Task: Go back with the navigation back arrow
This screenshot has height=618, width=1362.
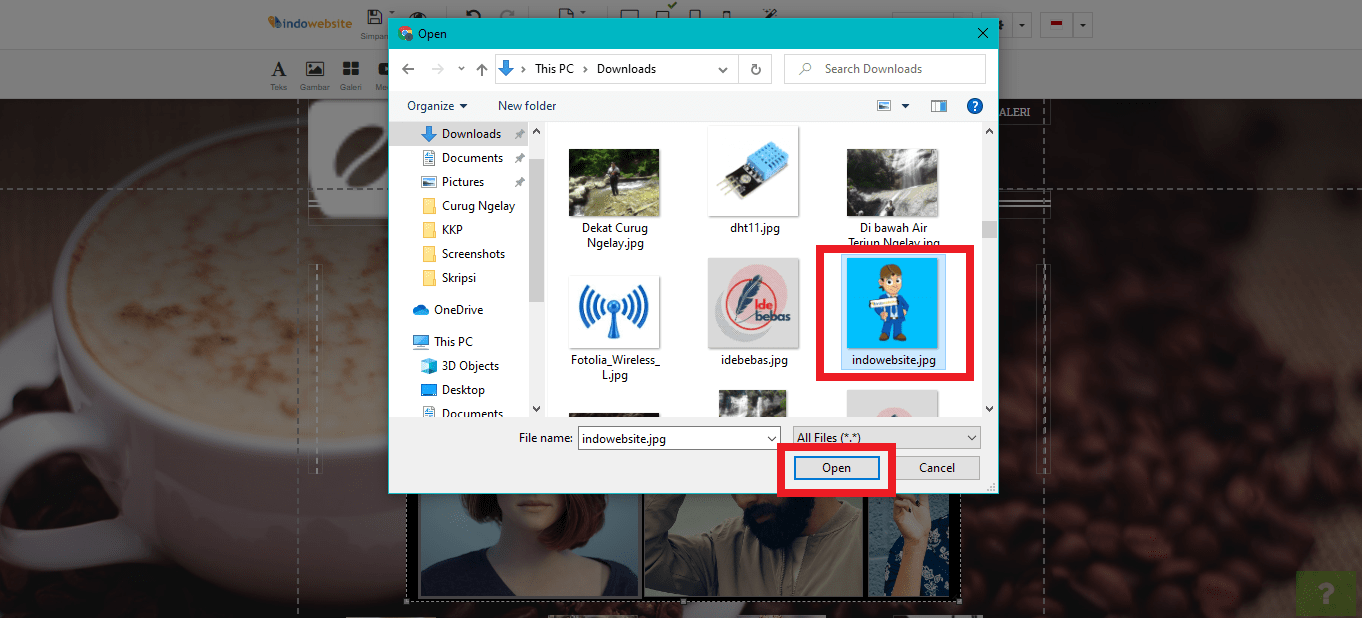Action: 410,68
